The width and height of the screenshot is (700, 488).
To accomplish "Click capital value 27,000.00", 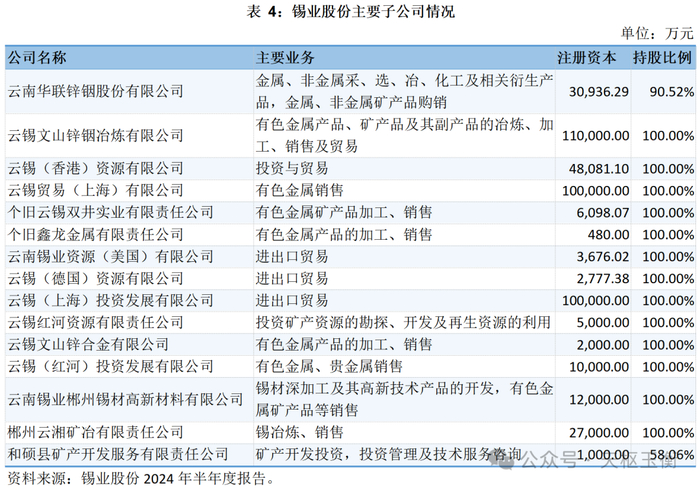I will click(x=599, y=432).
